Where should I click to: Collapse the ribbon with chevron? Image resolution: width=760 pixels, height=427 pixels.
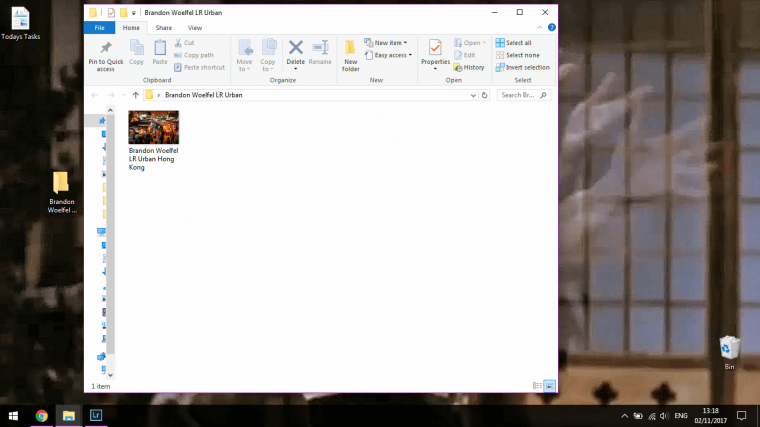click(x=539, y=28)
